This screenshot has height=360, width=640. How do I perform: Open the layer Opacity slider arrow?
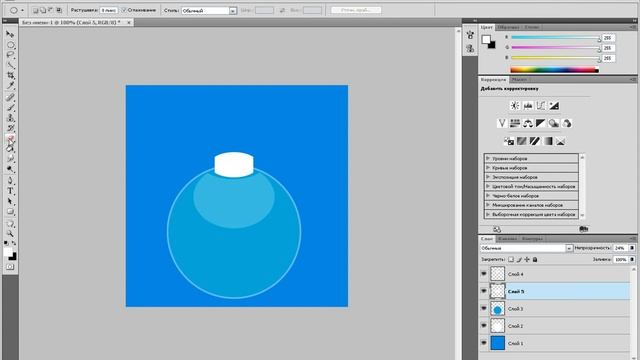coord(632,248)
